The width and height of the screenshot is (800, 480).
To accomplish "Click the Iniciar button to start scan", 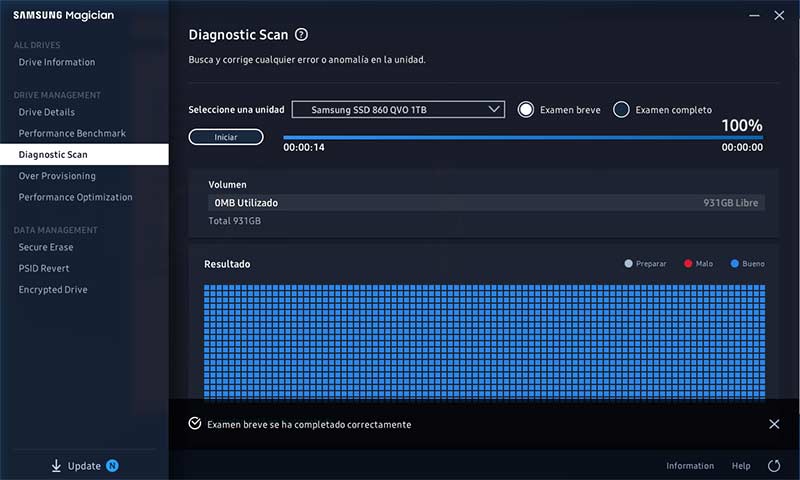I will point(226,137).
